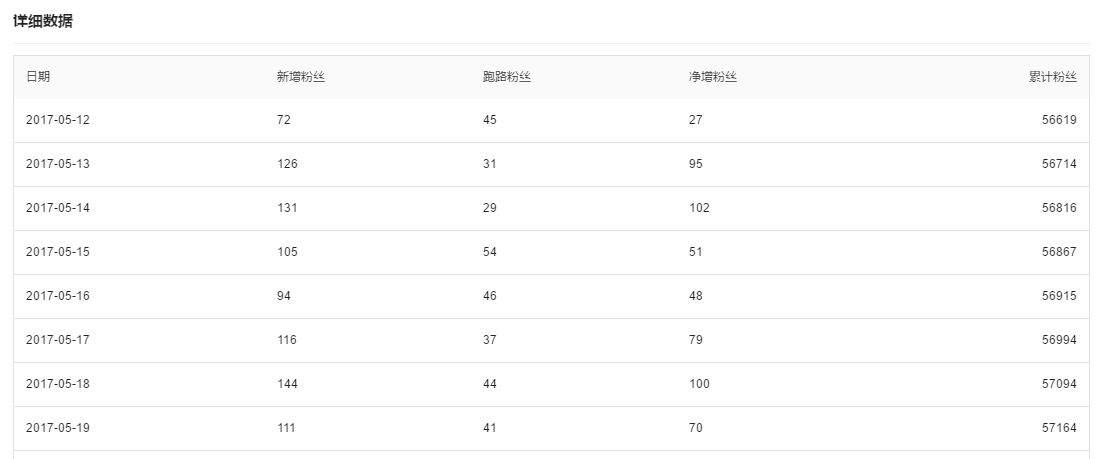Viewport: 1103px width, 459px height.
Task: Click the 2017-05-13 date cell
Action: 58,164
